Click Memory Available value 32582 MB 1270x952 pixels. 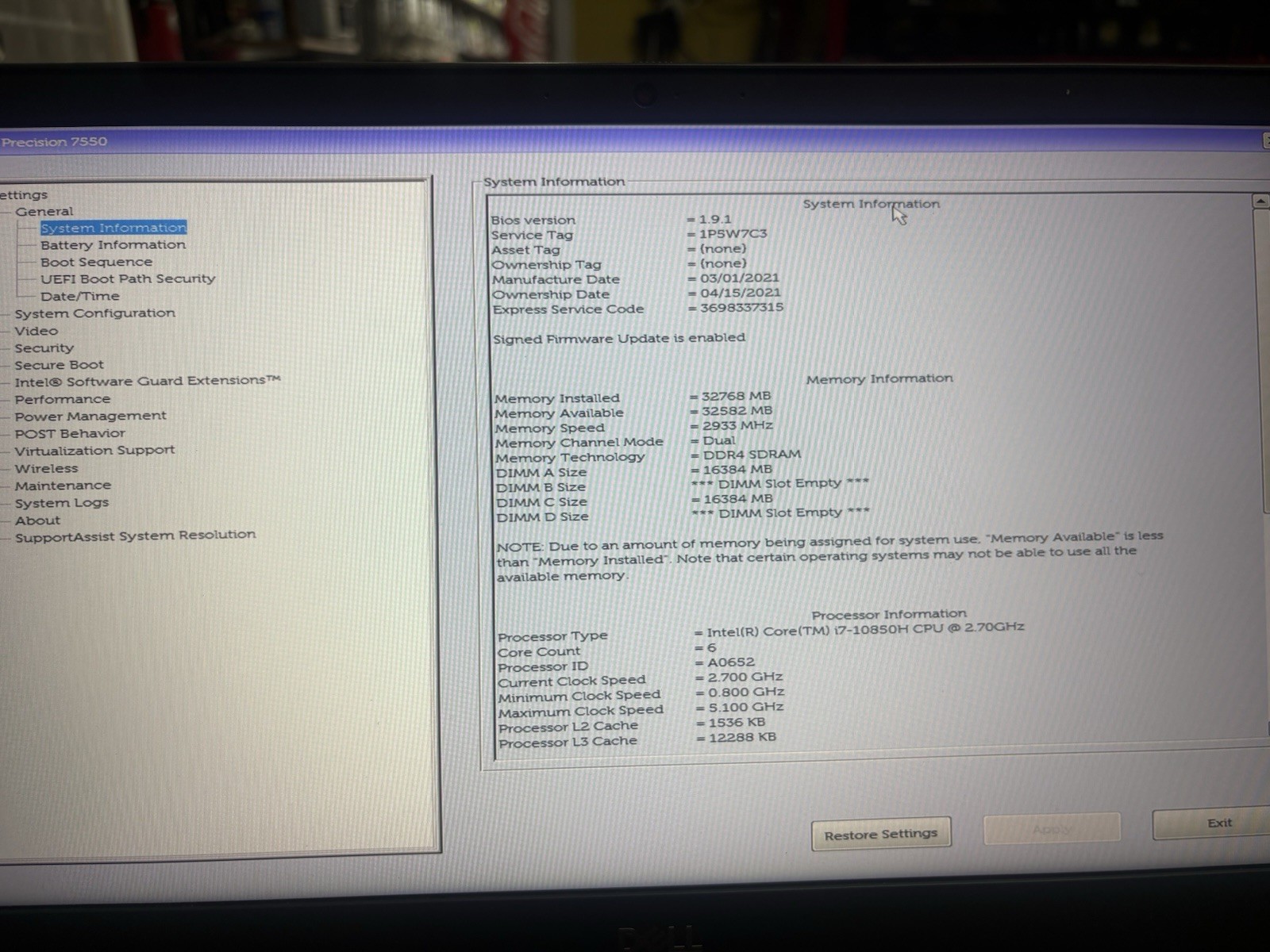[737, 411]
